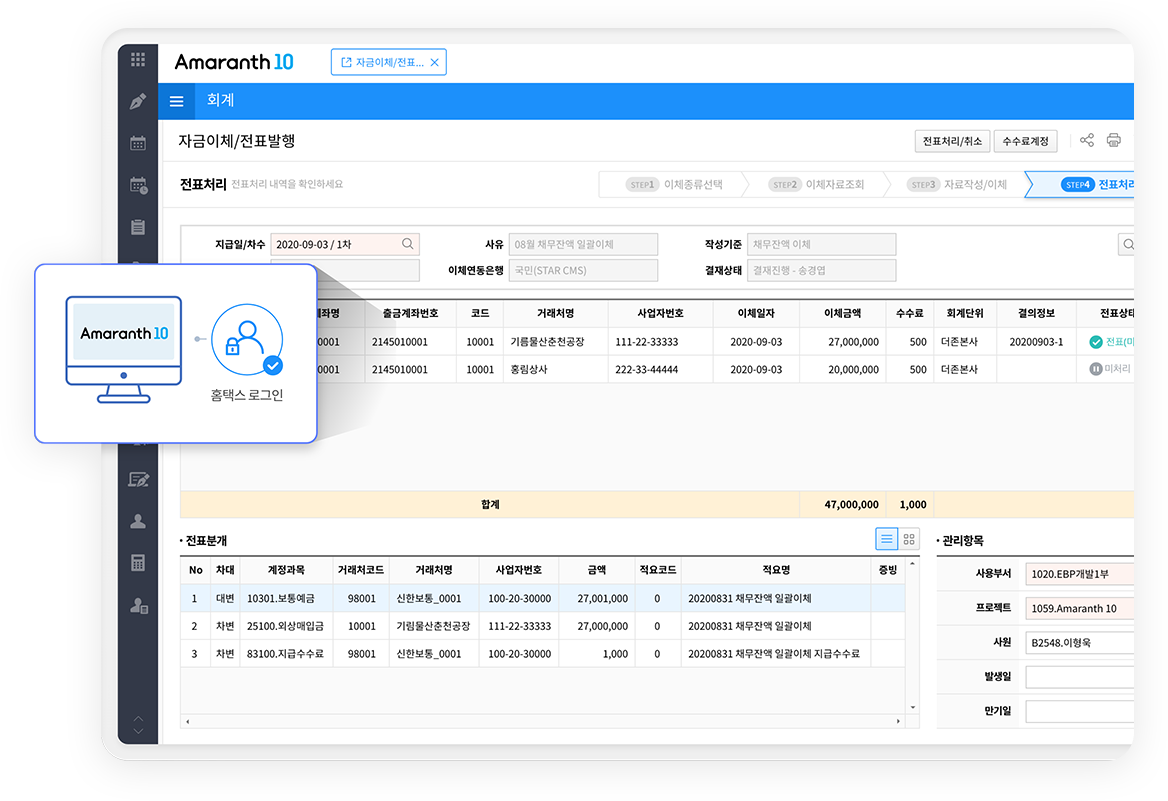The height and width of the screenshot is (801, 1168).
Task: Click the 계정과목 column header
Action: [286, 570]
